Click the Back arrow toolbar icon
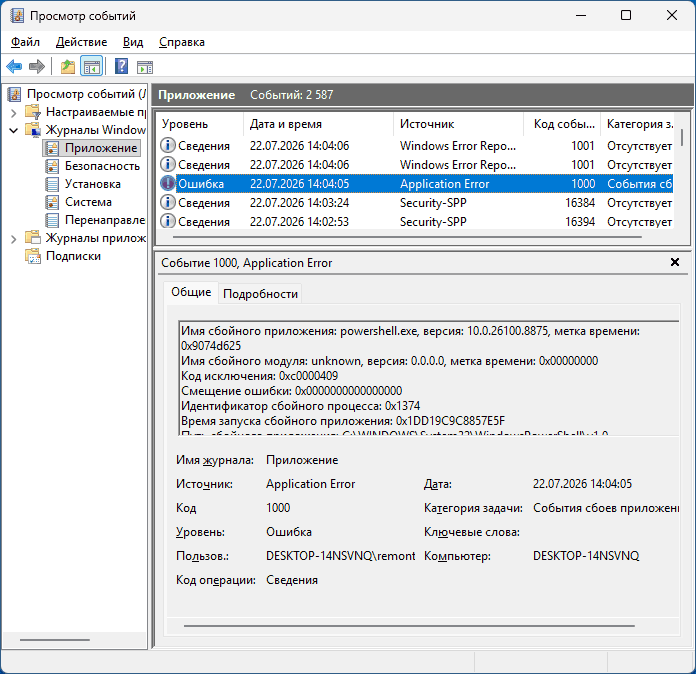Image resolution: width=696 pixels, height=674 pixels. (14, 67)
